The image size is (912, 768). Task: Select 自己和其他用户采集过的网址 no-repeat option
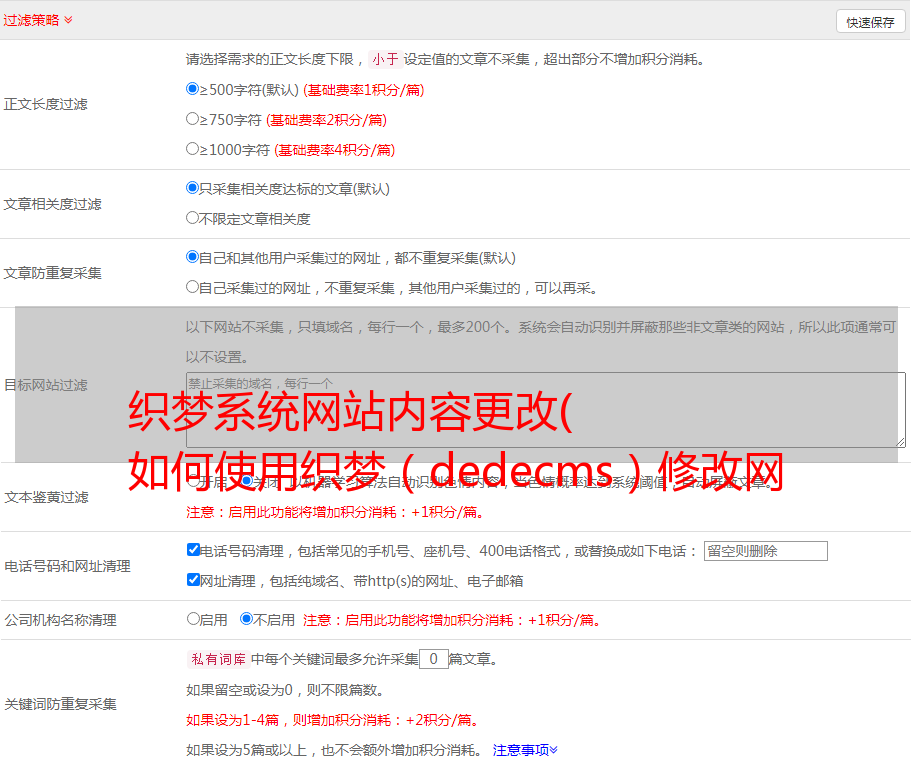click(x=192, y=257)
